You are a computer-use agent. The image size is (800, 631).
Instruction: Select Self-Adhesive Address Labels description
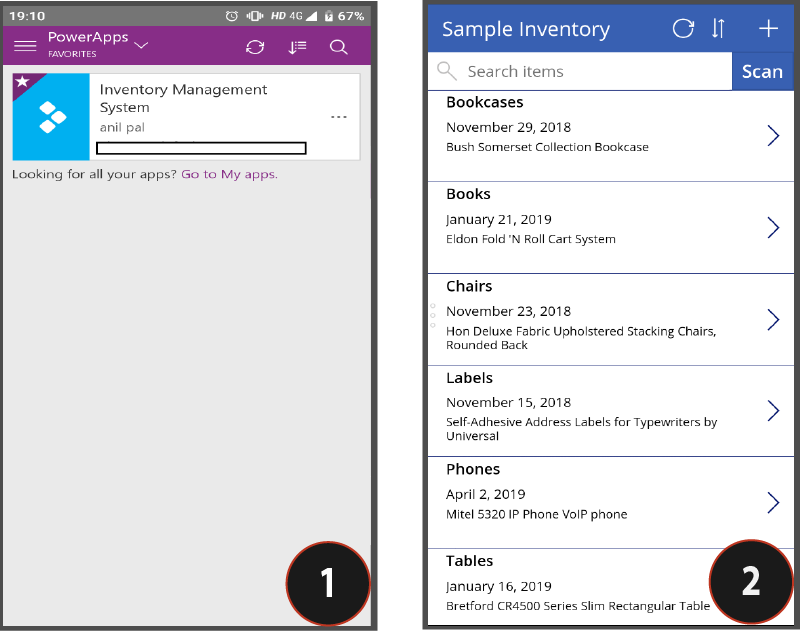tap(582, 428)
